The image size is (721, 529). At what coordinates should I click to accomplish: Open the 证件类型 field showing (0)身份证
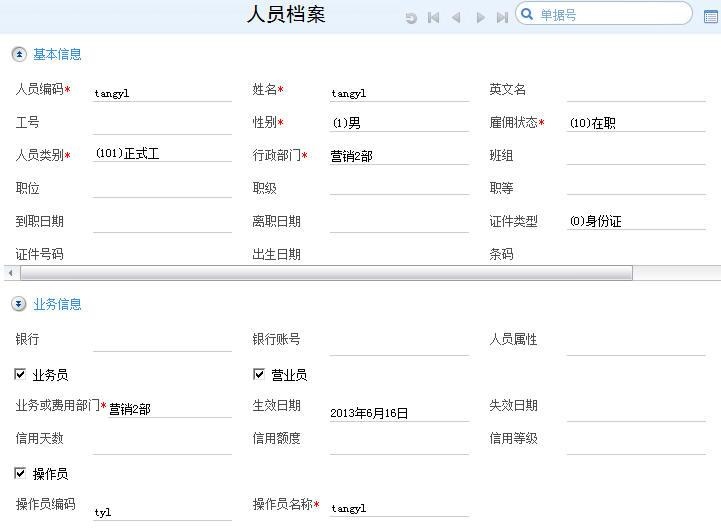tap(636, 221)
